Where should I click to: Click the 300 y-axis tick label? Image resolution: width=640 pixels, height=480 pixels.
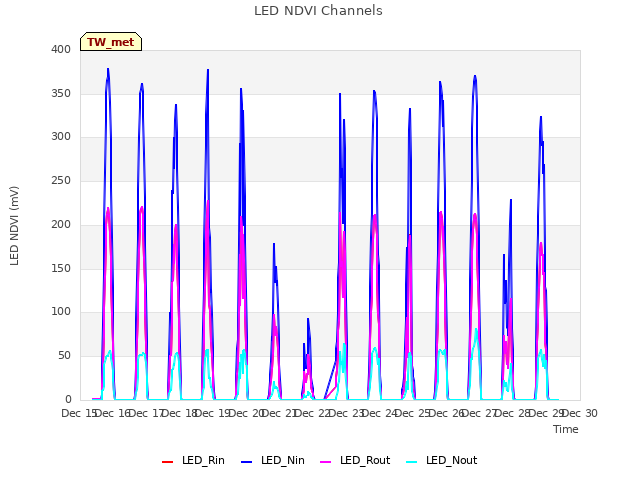point(61,137)
